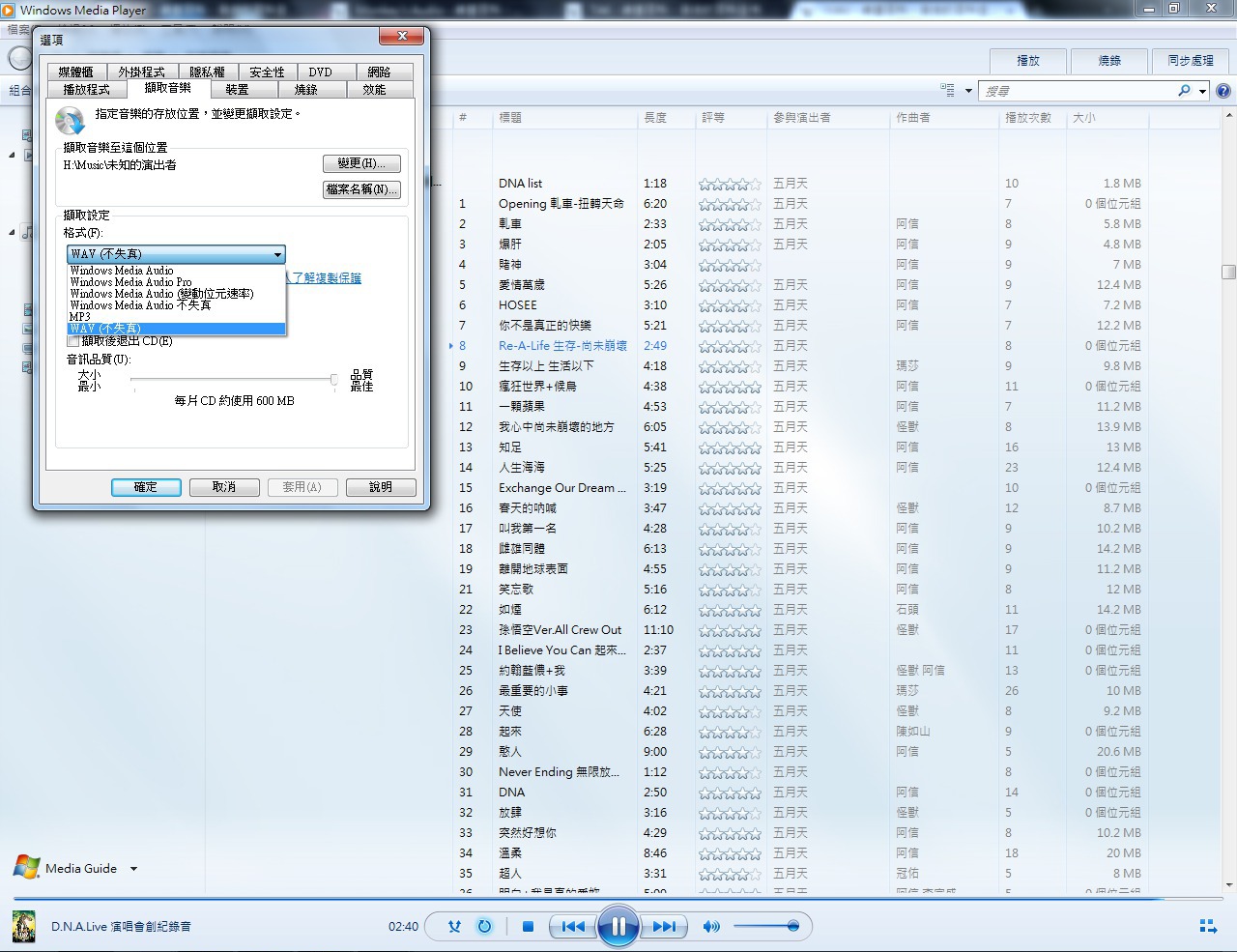
Task: Confirm with the 確定 button
Action: click(x=146, y=487)
